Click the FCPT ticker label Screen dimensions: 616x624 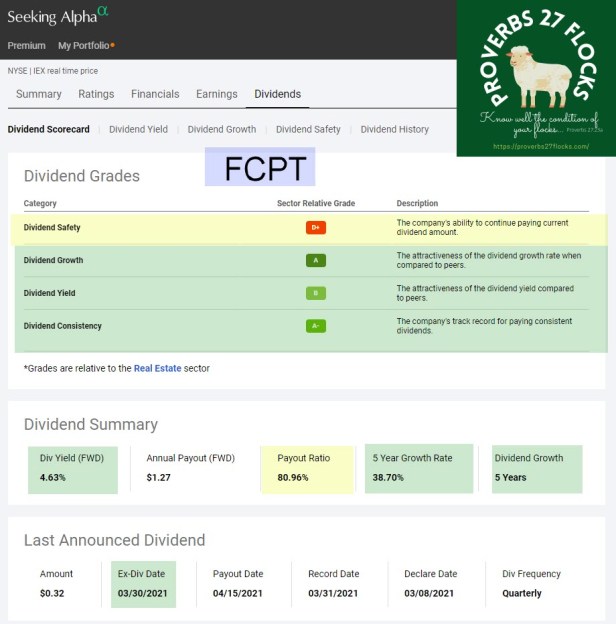pos(260,167)
